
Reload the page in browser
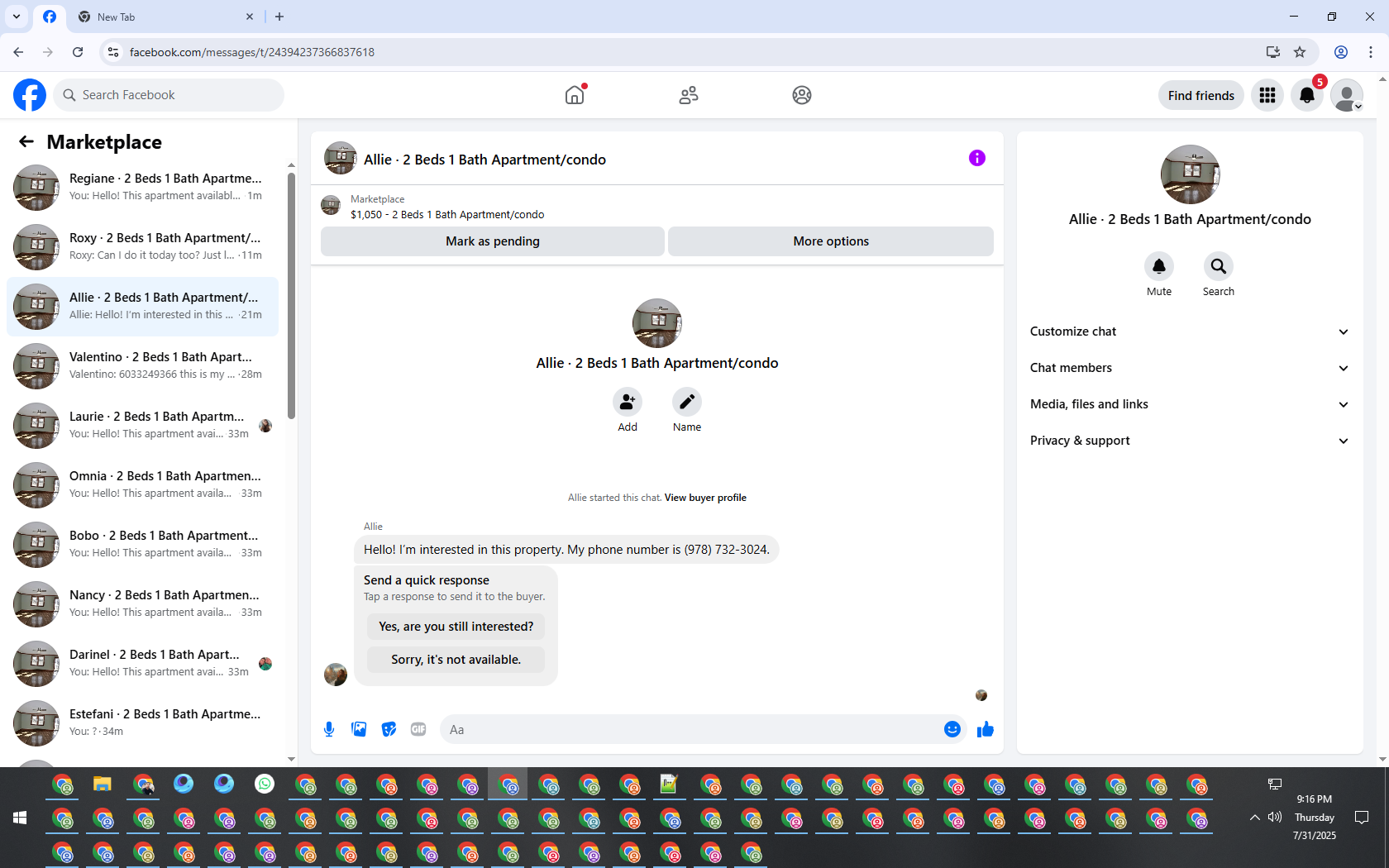tap(78, 52)
